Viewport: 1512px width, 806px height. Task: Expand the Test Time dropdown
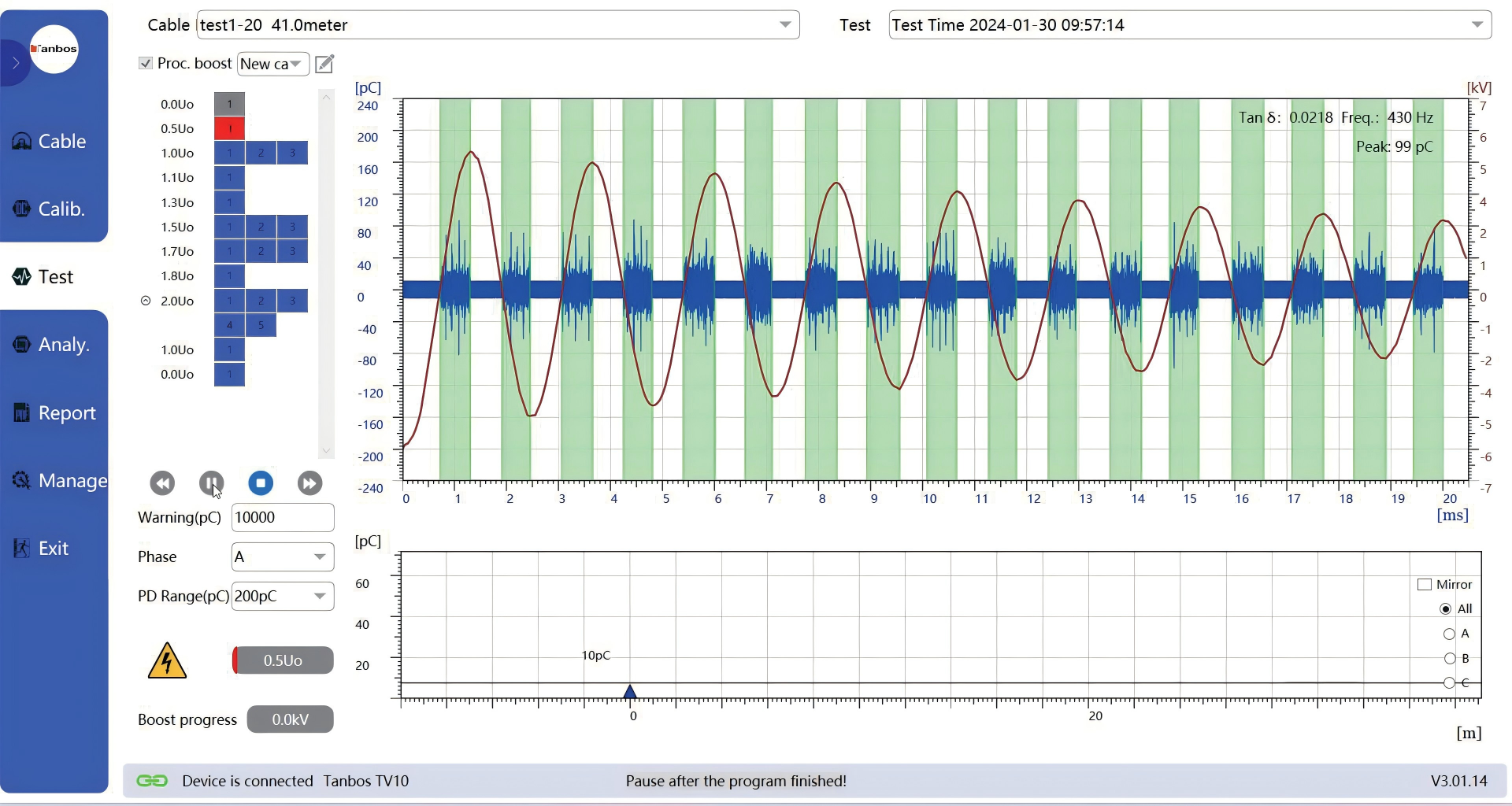point(1477,25)
